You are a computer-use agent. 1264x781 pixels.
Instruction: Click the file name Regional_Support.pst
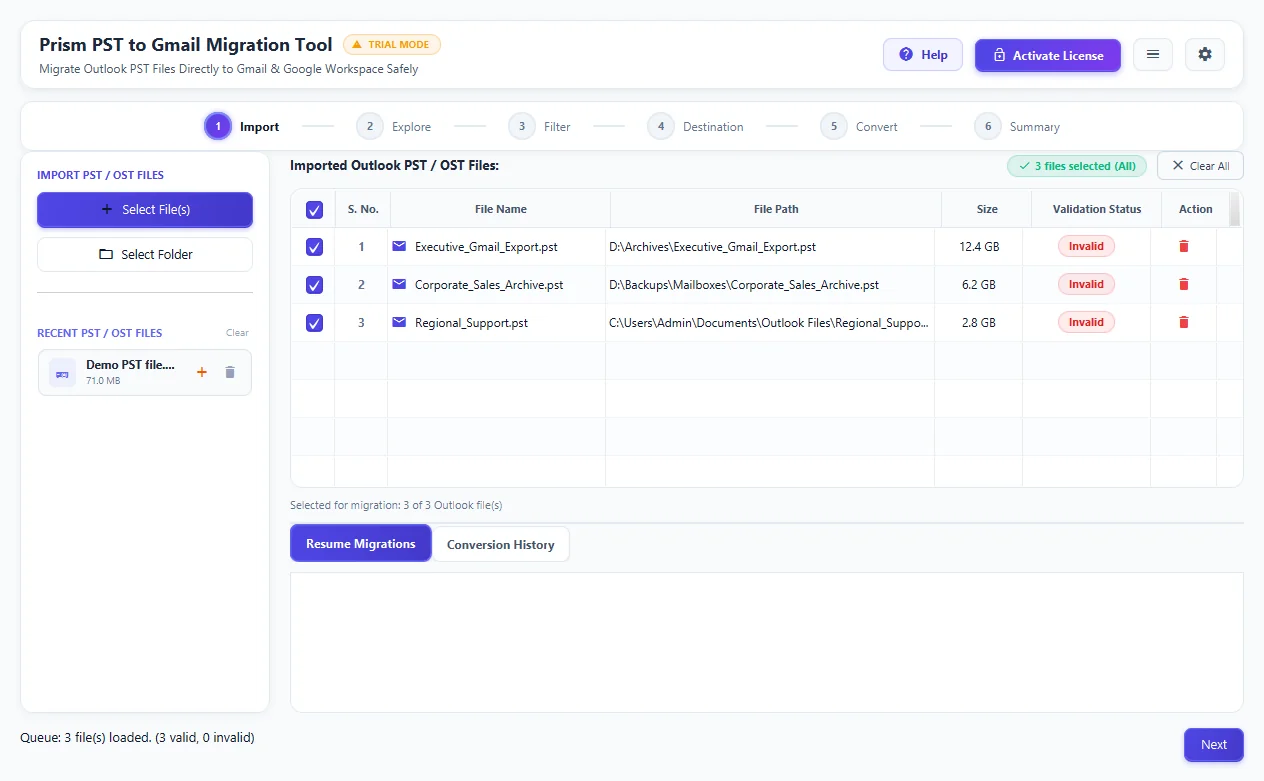tap(471, 323)
